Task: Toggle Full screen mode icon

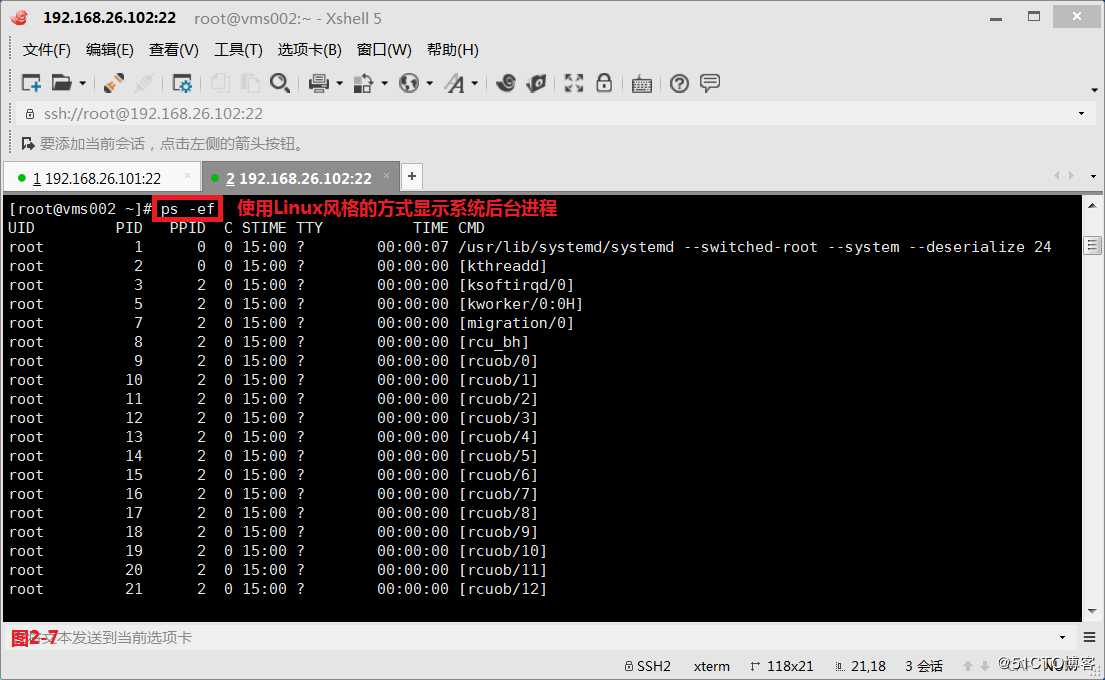Action: 574,83
